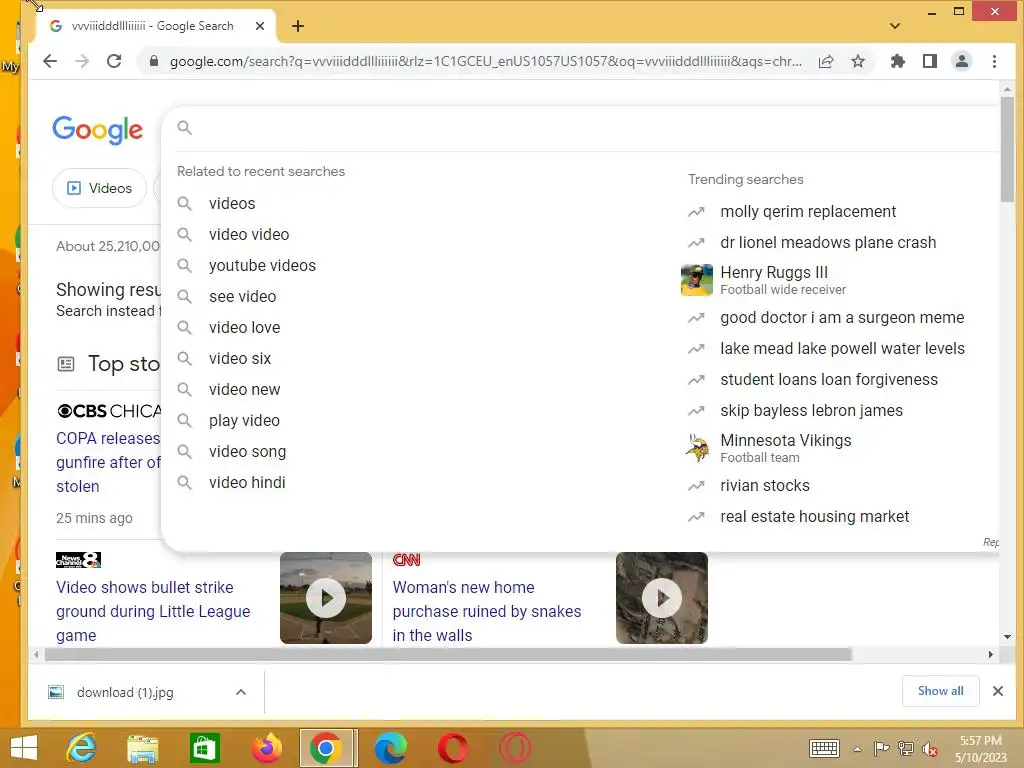The image size is (1024, 768).
Task: Select 'lake mead lake powell water levels'
Action: (x=842, y=349)
